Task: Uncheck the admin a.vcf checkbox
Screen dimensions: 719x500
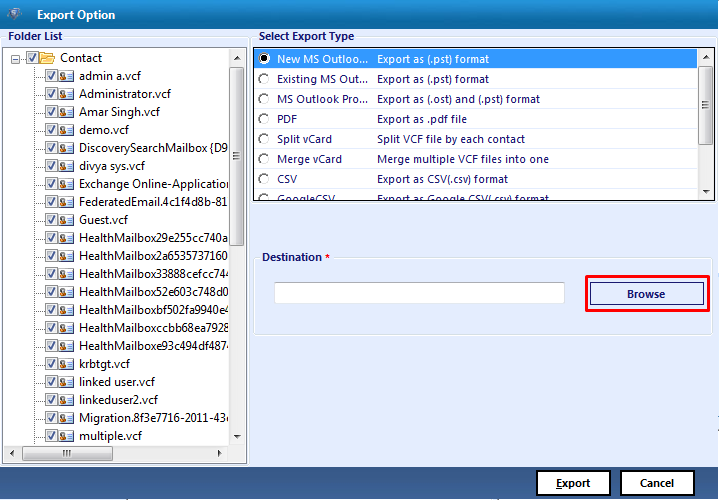Action: click(x=51, y=76)
